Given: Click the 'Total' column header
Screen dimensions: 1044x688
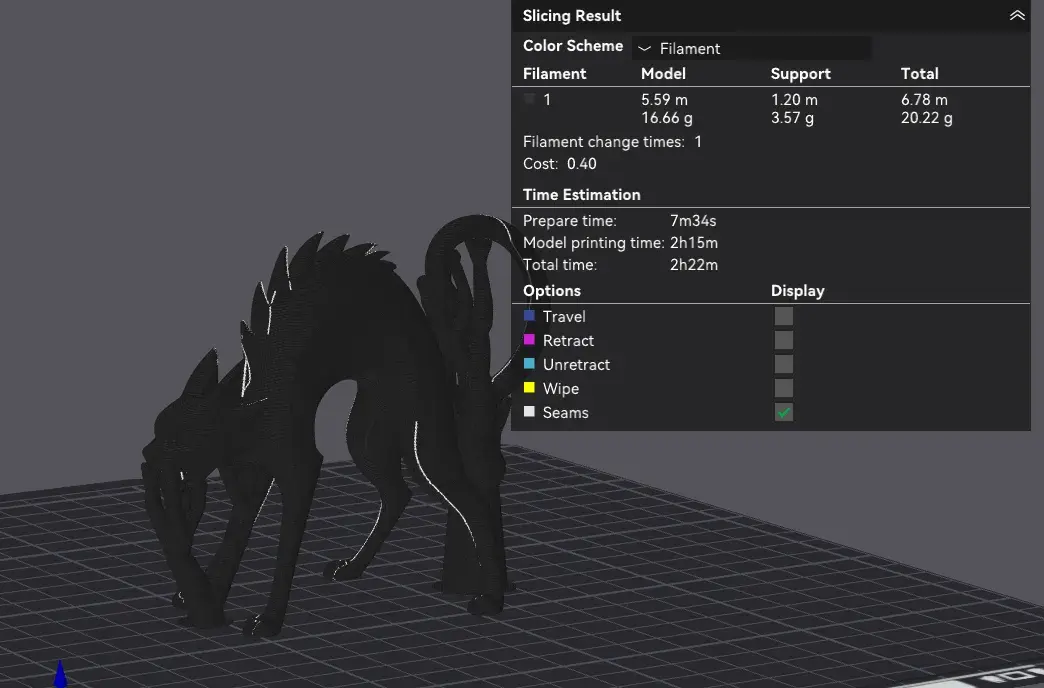Looking at the screenshot, I should [x=919, y=73].
